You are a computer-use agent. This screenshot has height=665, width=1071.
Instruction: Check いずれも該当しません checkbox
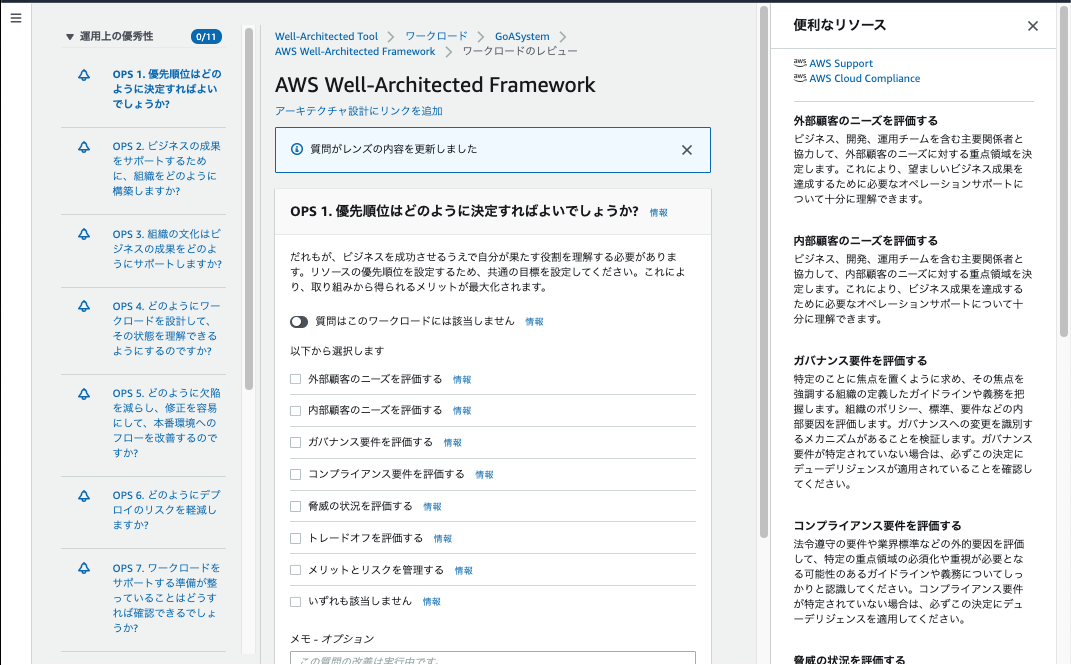click(295, 602)
